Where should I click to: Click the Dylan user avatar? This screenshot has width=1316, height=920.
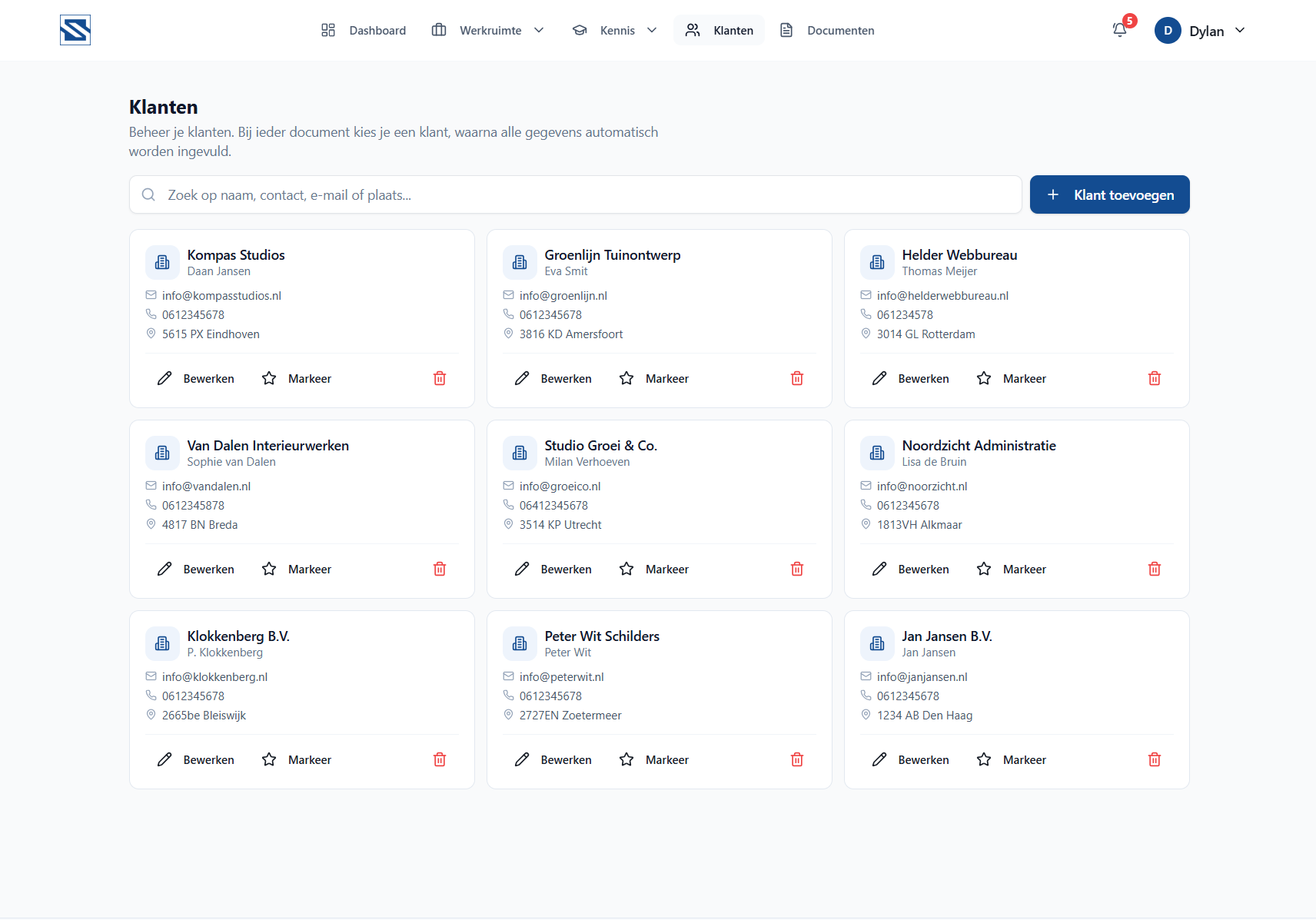click(1168, 30)
